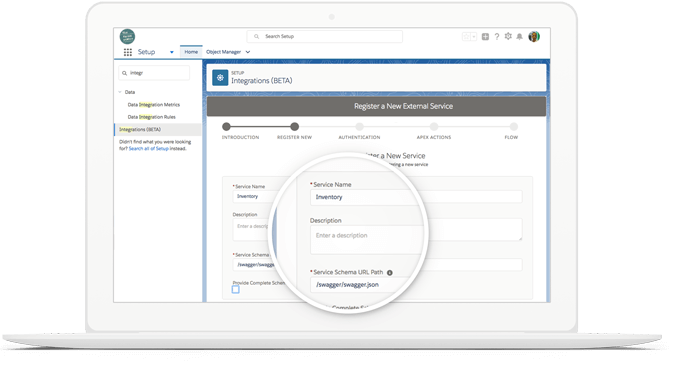Click the magnified Service Name field with Inventory
680x391 pixels.
366,197
